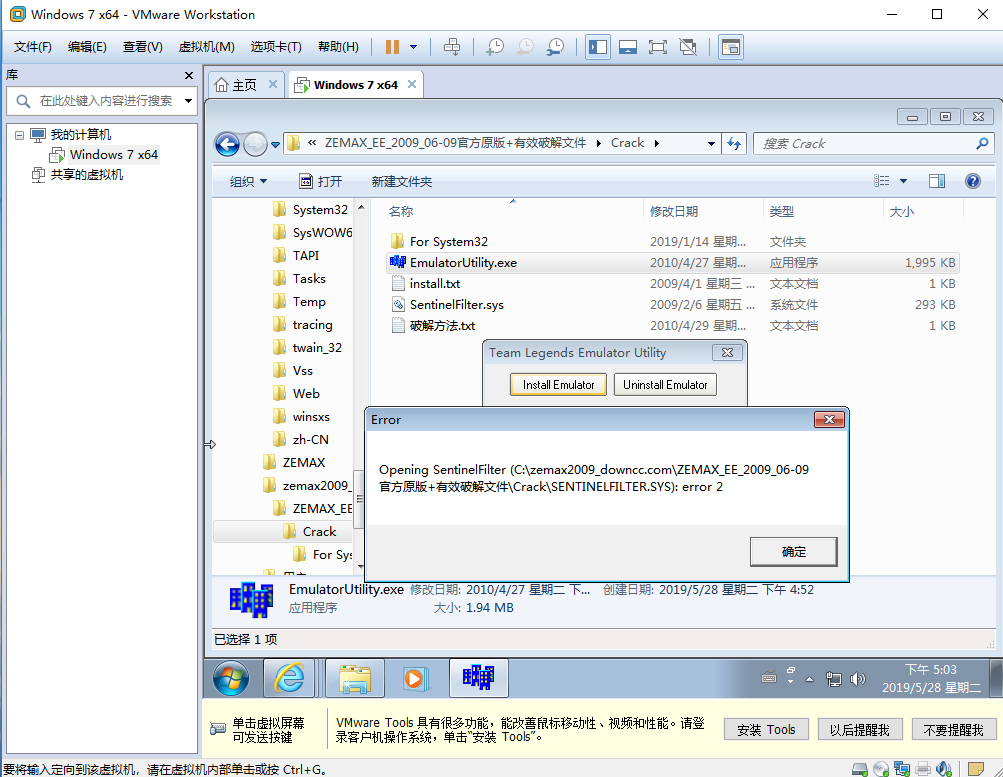Open the 文件(F) menu
Image resolution: width=1003 pixels, height=777 pixels.
(x=33, y=47)
